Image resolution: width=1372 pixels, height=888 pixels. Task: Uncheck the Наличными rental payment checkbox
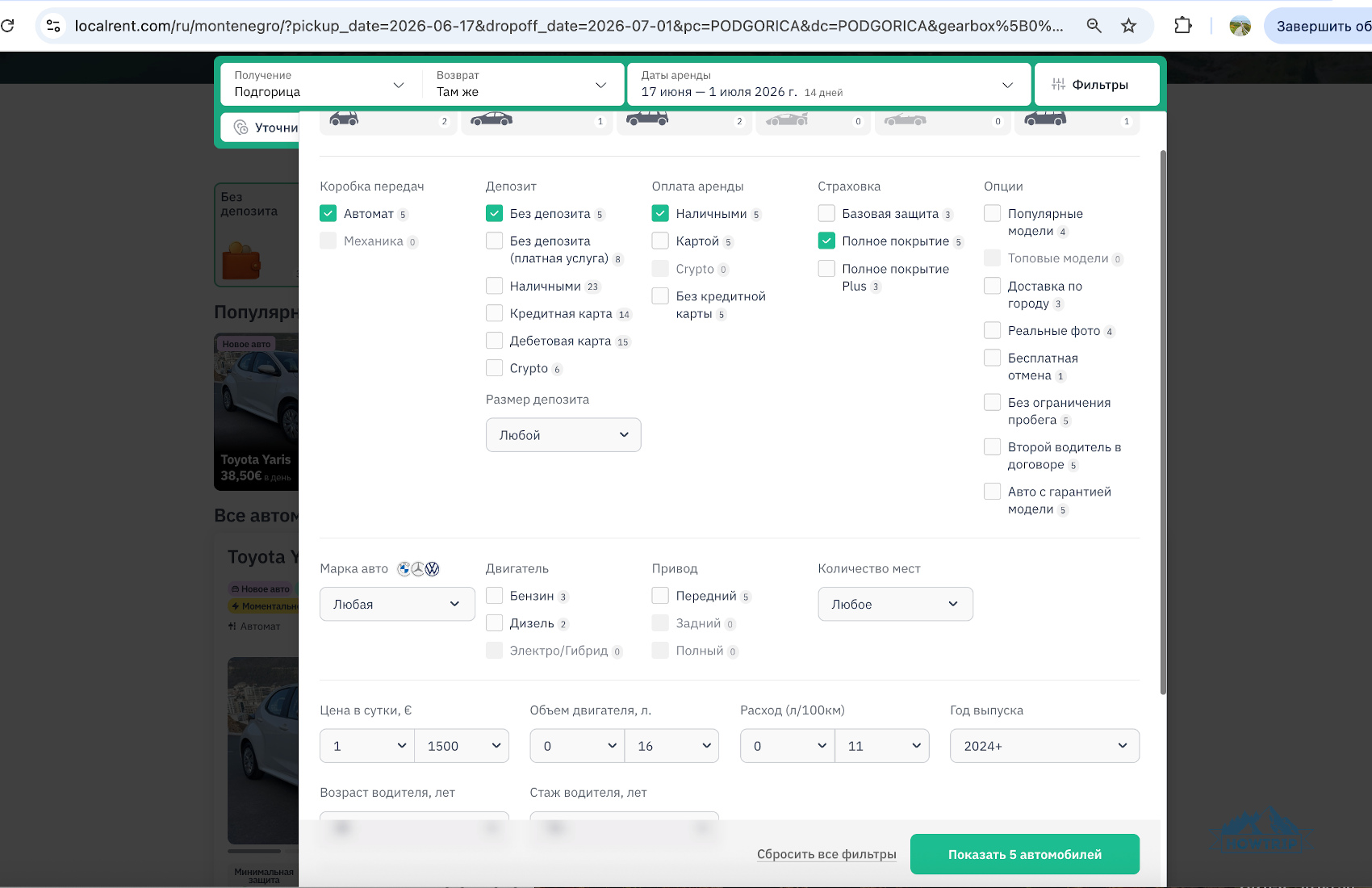pos(660,213)
